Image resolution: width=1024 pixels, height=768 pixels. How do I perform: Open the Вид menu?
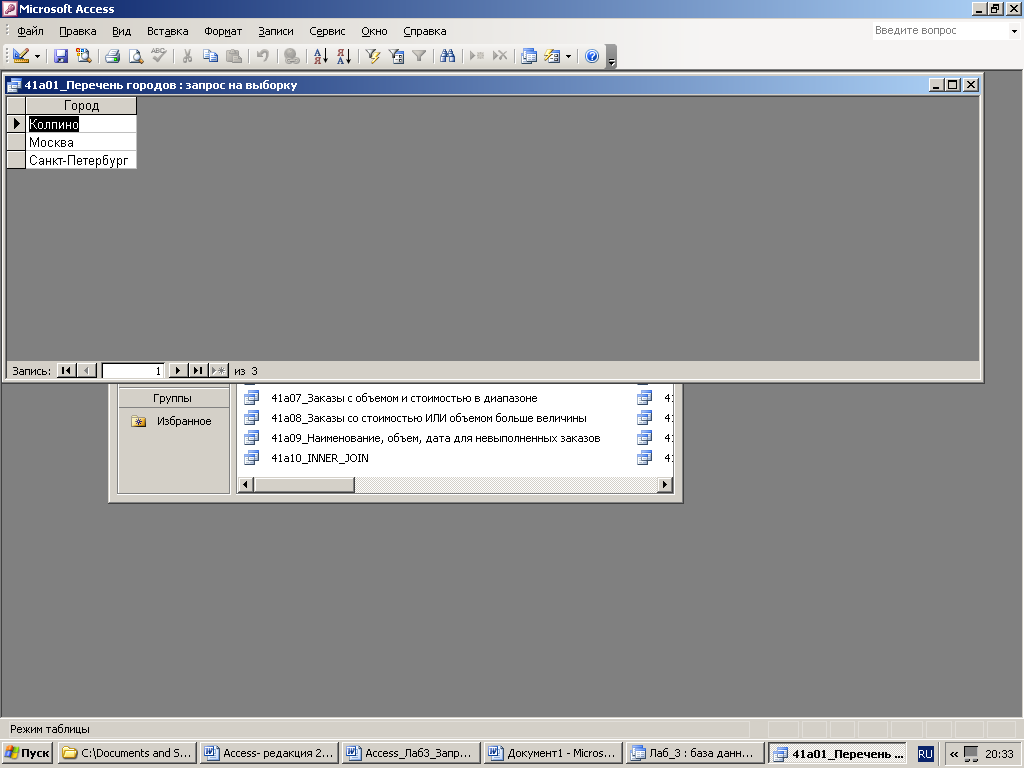pyautogui.click(x=121, y=31)
